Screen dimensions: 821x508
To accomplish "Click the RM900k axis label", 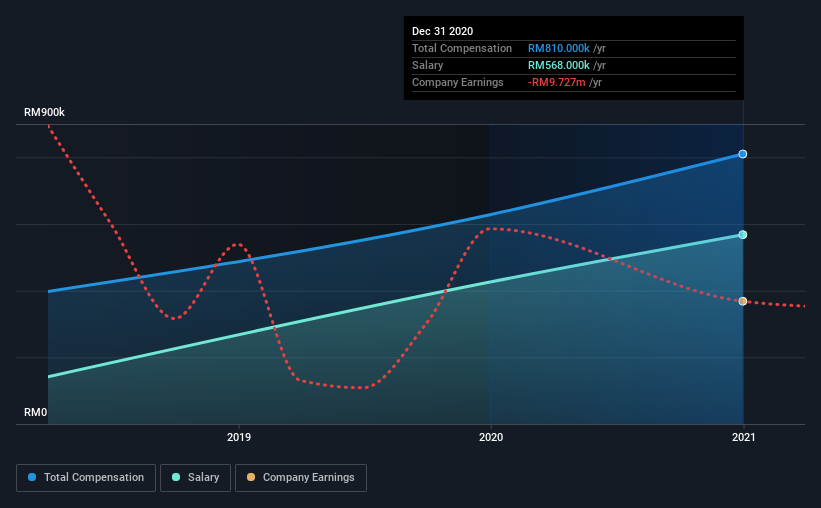I will 45,112.
